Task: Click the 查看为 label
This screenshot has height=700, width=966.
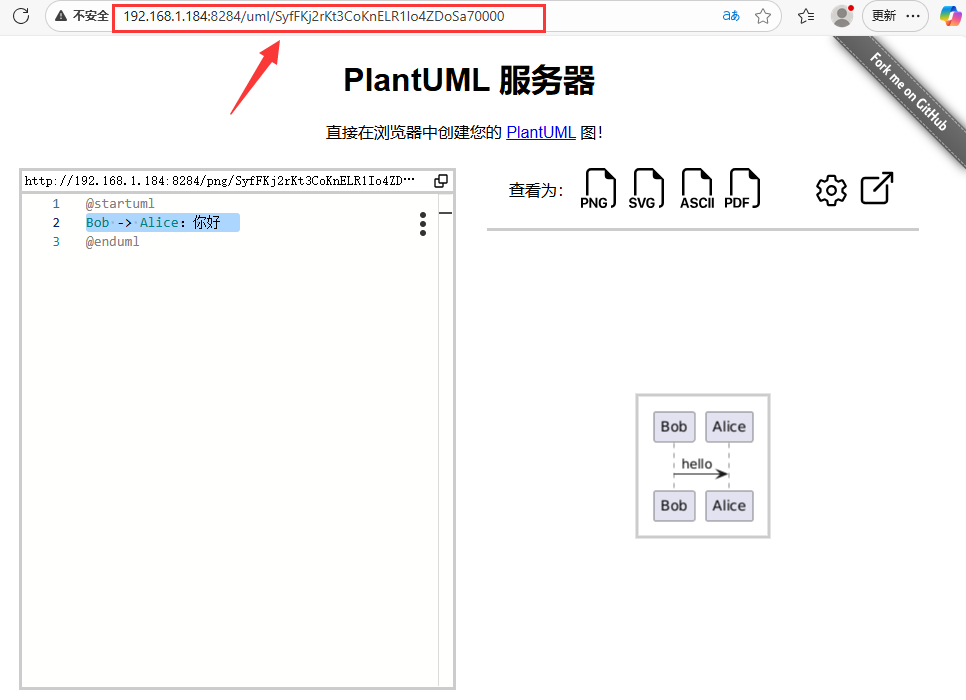Action: coord(535,190)
